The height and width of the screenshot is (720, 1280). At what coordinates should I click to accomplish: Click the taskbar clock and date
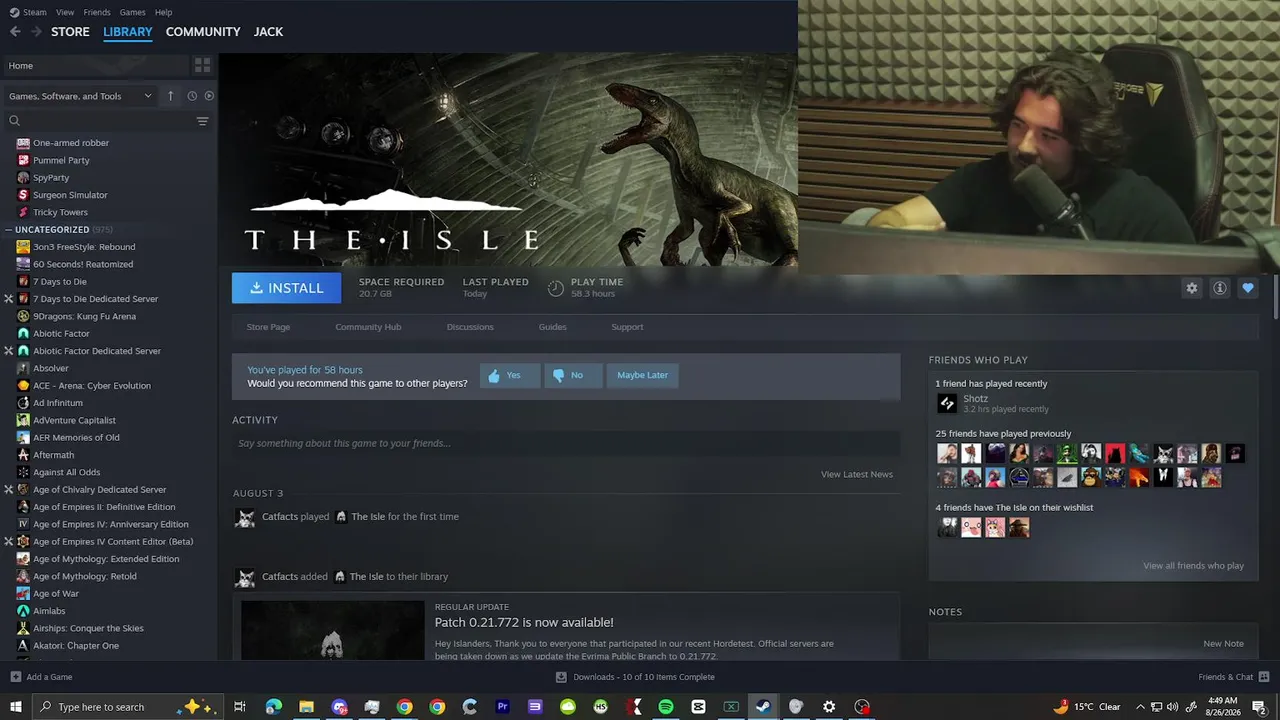point(1223,707)
